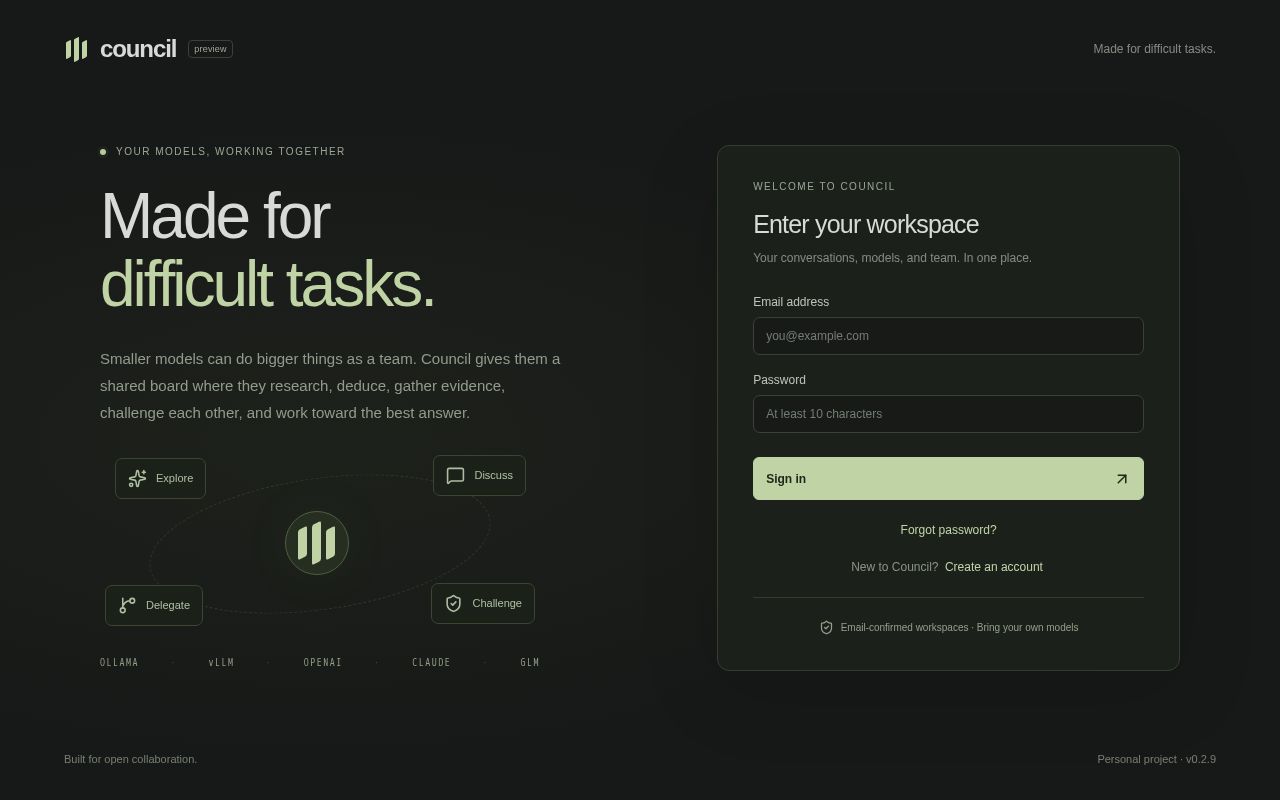Image resolution: width=1280 pixels, height=800 pixels.
Task: Click the arrow icon on Sign in button
Action: pos(1122,479)
